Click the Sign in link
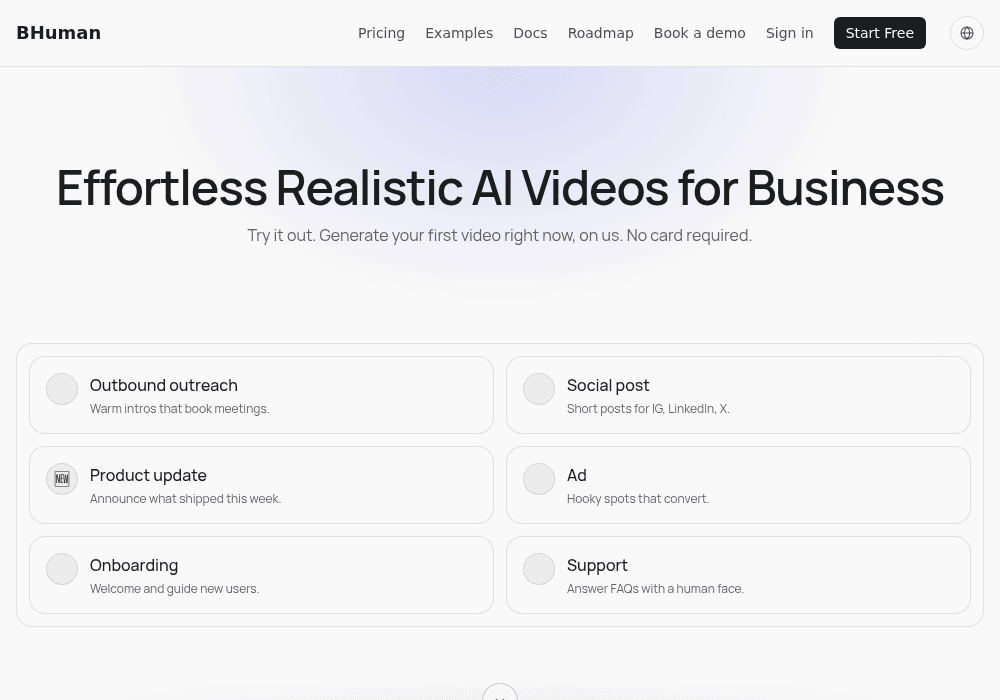The image size is (1000, 700). tap(790, 33)
